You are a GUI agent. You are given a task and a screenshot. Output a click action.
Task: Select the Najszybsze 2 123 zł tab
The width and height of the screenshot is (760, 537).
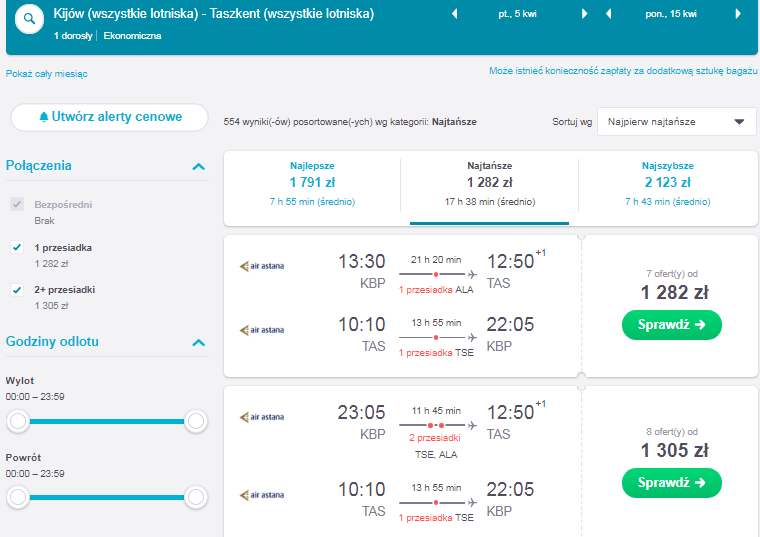667,184
